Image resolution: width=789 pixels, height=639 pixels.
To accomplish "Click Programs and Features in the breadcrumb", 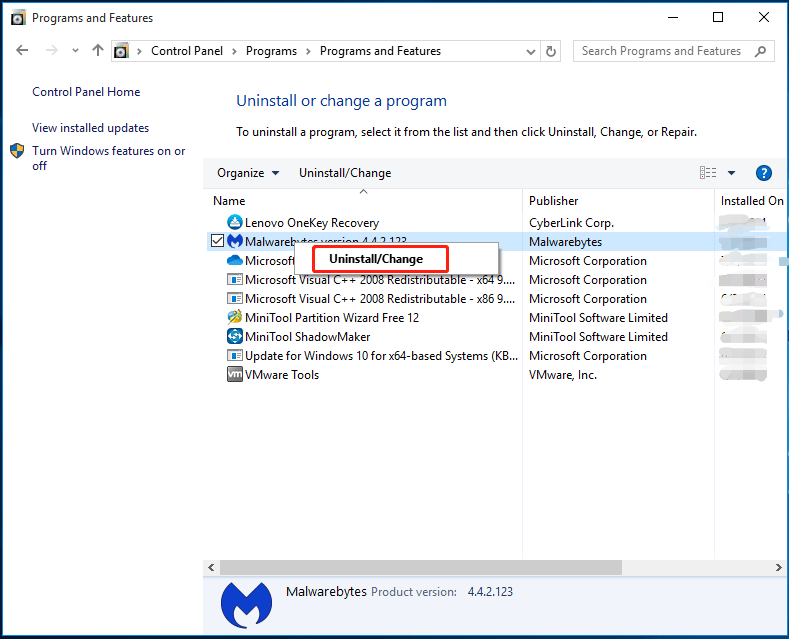I will (x=380, y=51).
